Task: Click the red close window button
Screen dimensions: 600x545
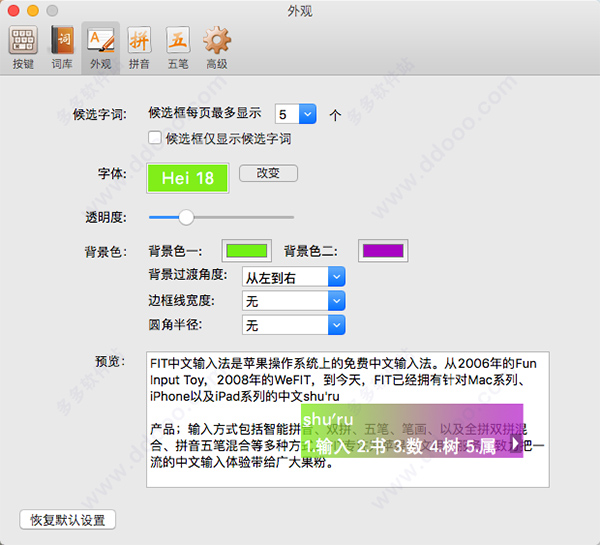Action: [x=13, y=11]
